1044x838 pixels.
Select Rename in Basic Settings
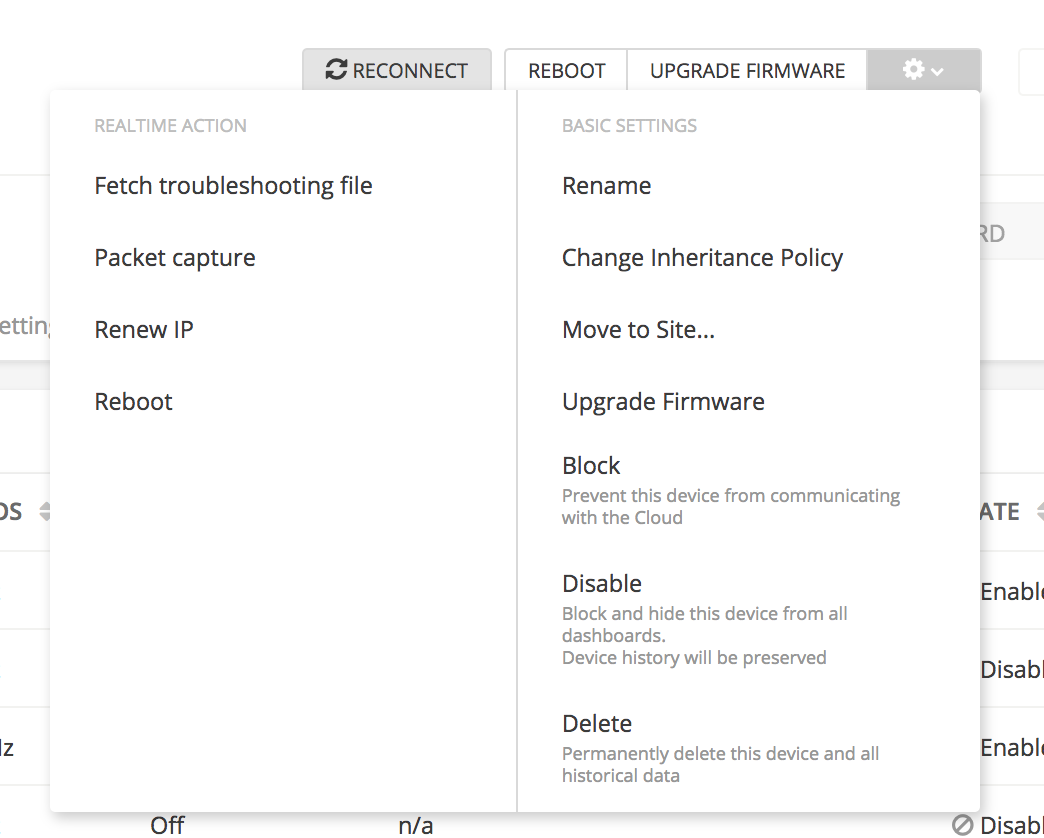click(x=606, y=186)
